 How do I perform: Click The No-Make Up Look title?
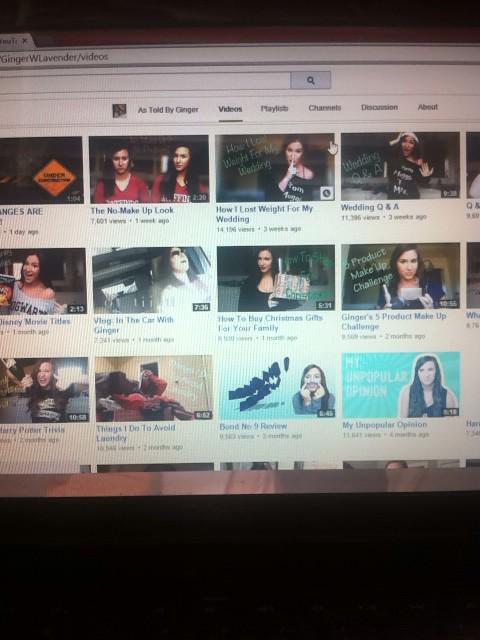(x=132, y=211)
